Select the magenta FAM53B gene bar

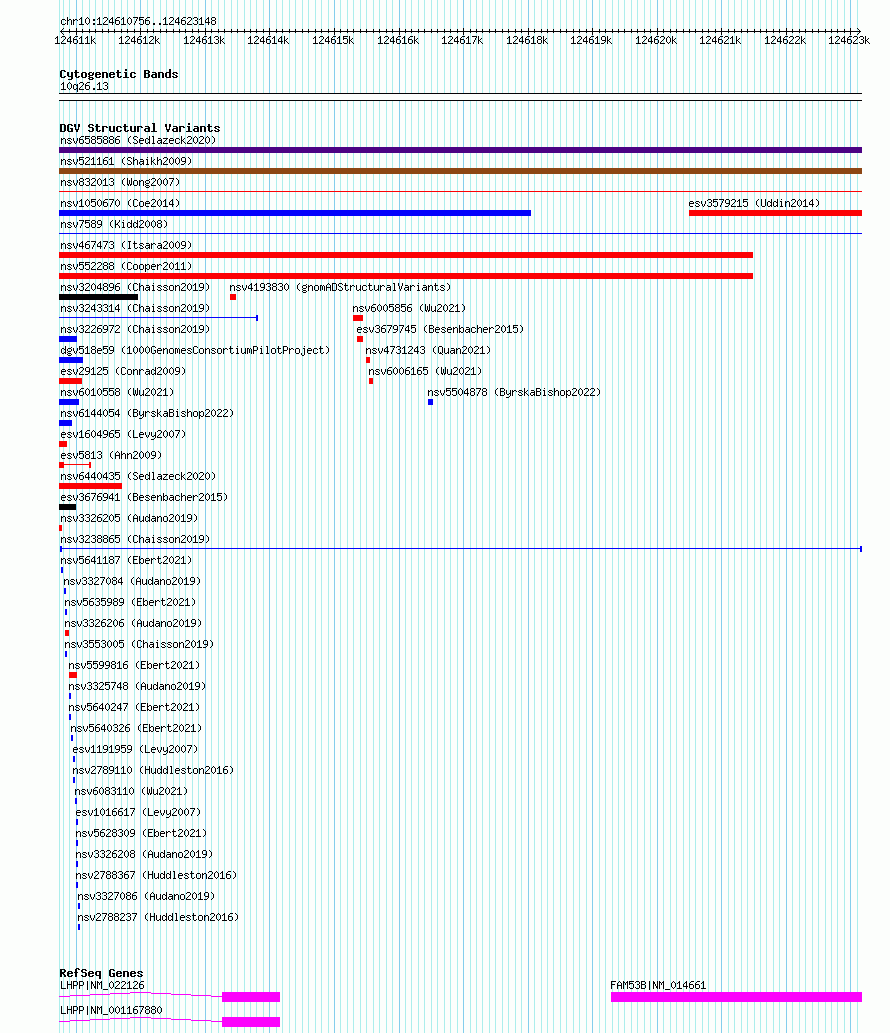[736, 997]
